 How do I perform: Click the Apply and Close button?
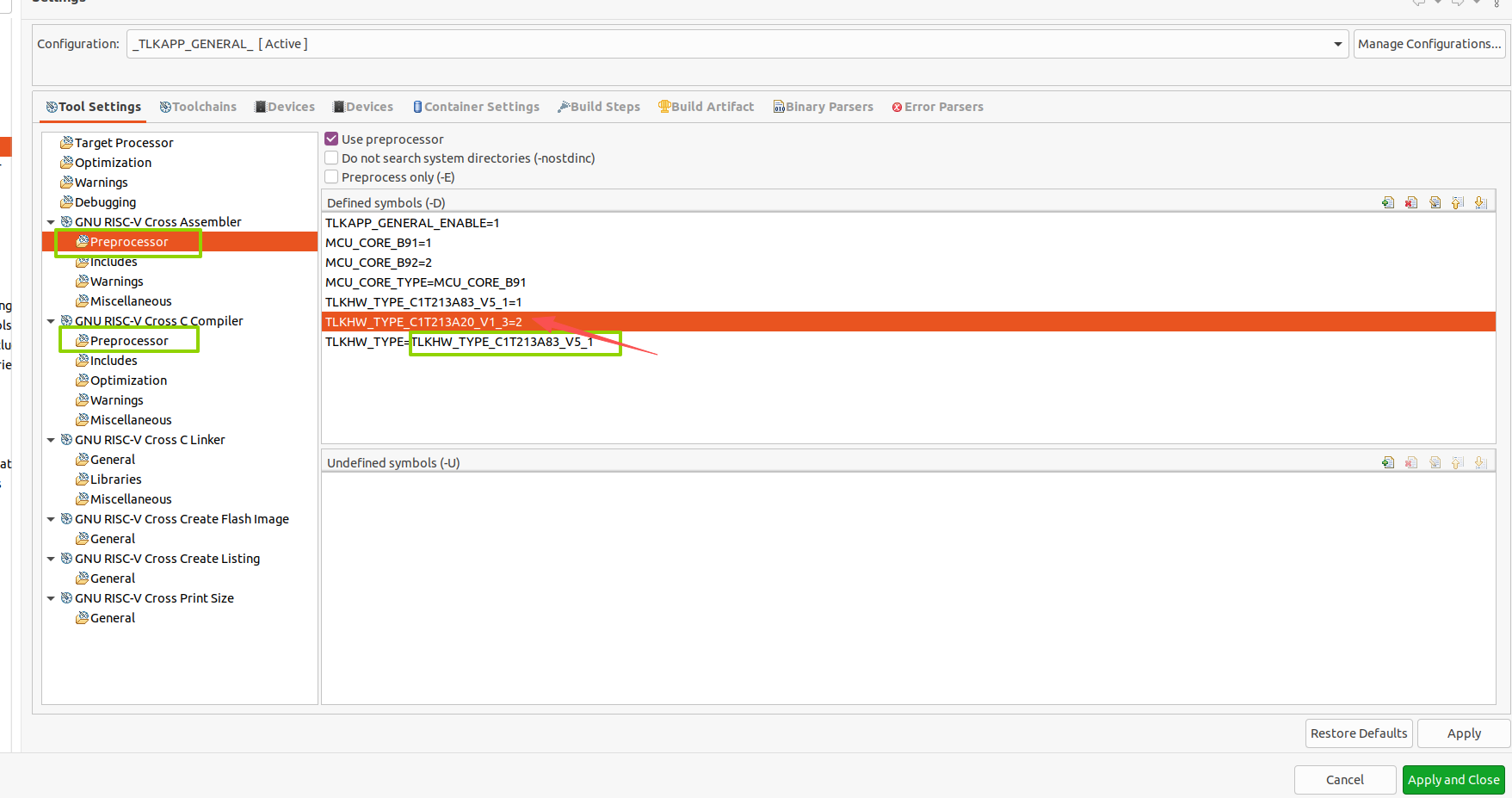click(x=1453, y=780)
